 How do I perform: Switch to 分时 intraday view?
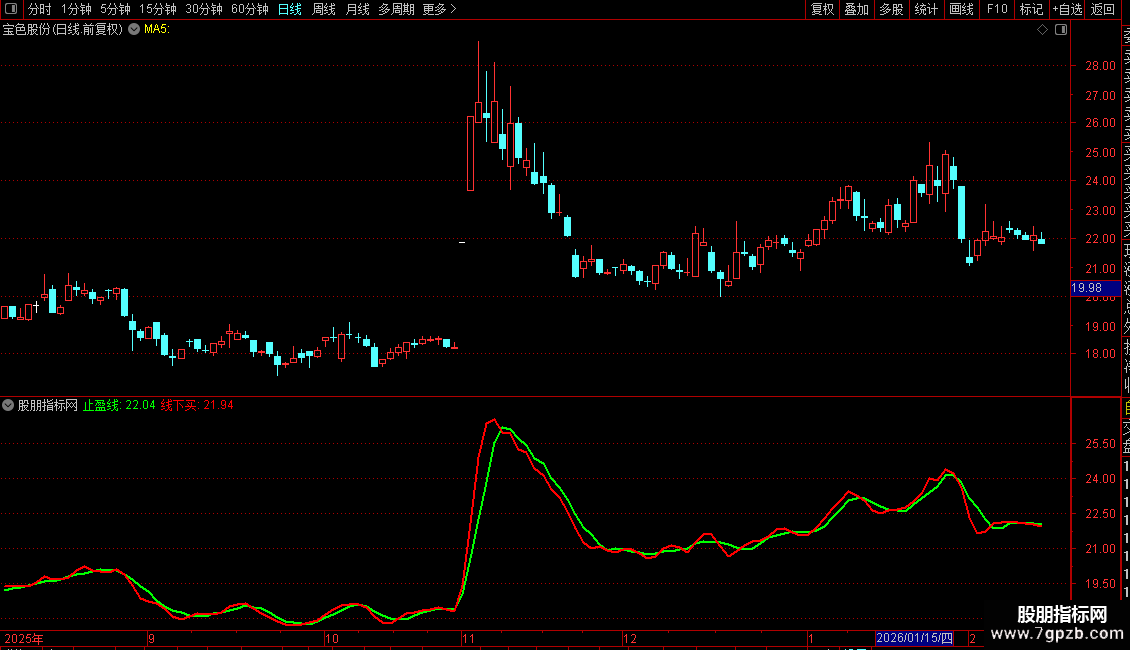coord(40,9)
